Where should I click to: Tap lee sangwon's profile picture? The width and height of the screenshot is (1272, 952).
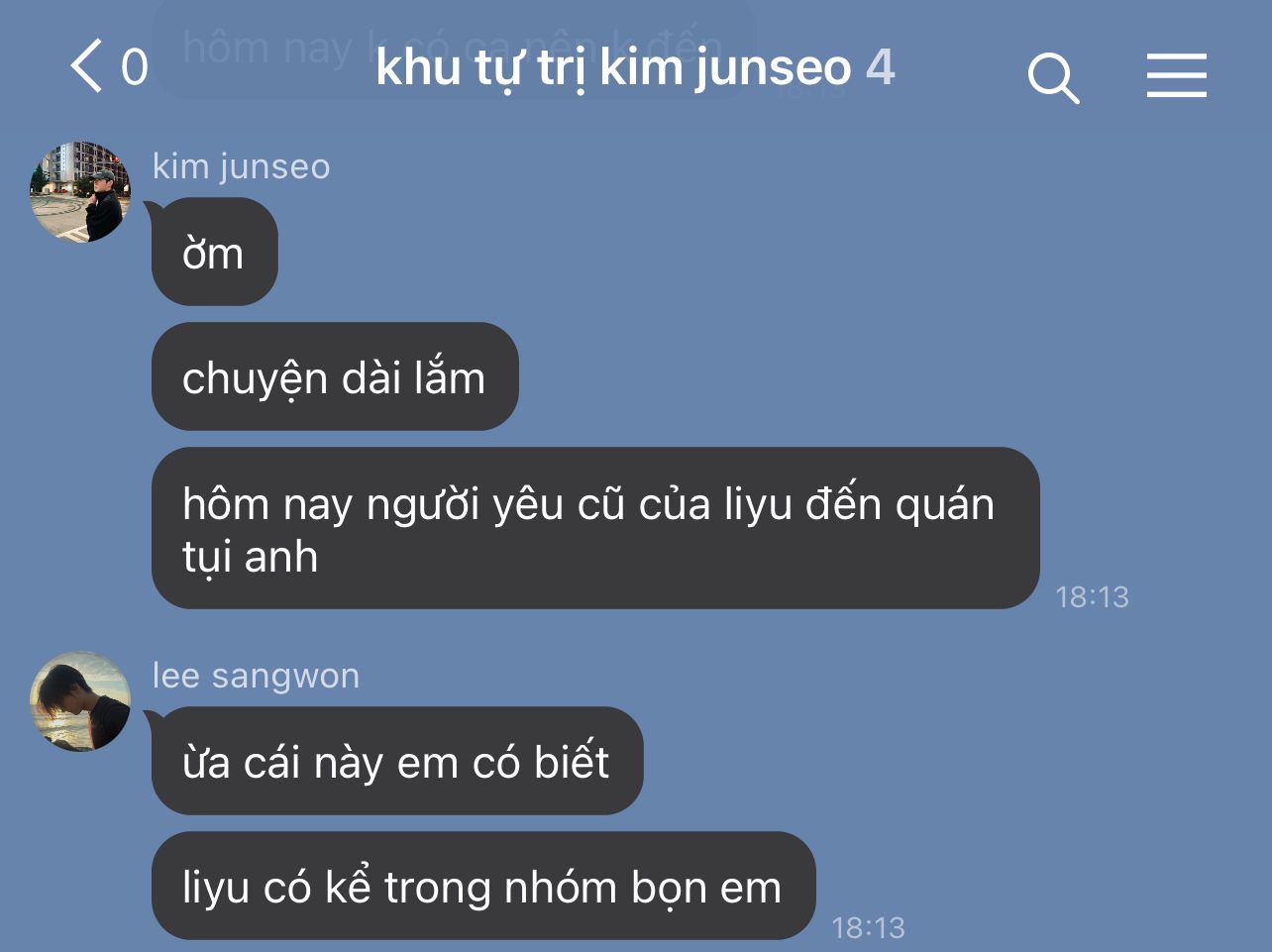point(80,701)
